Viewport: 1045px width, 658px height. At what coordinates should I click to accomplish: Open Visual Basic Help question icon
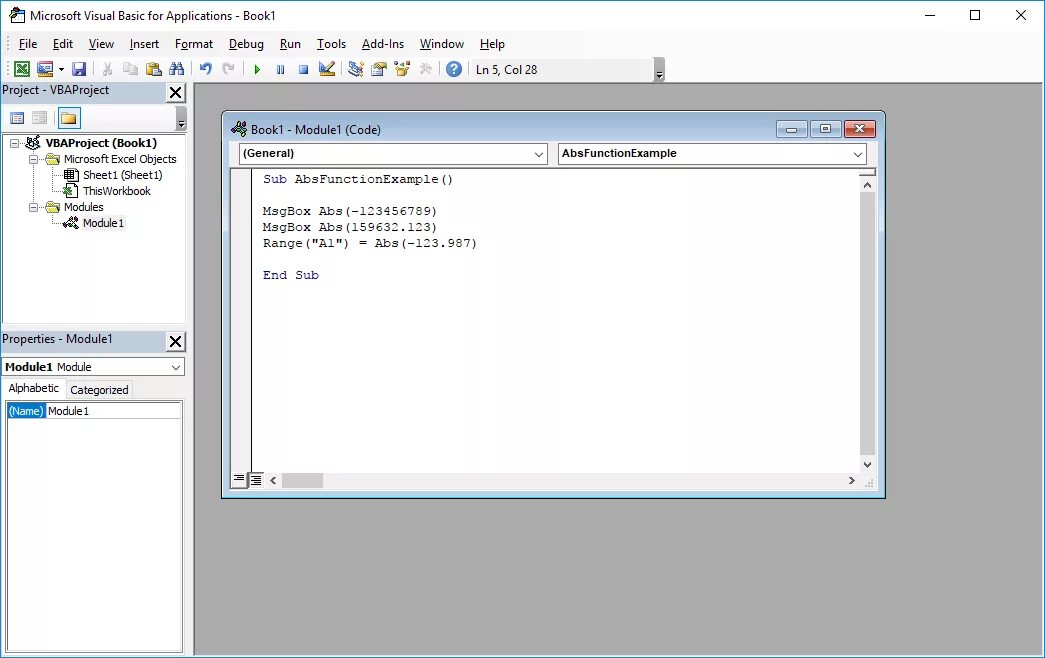(454, 69)
